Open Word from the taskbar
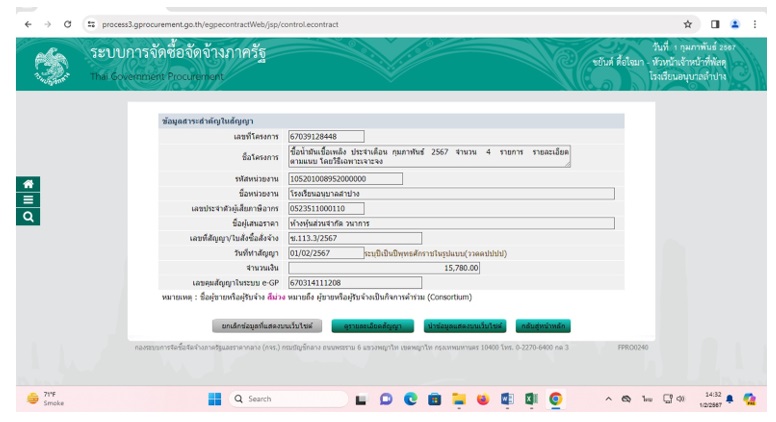This screenshot has width=776, height=422. click(507, 399)
